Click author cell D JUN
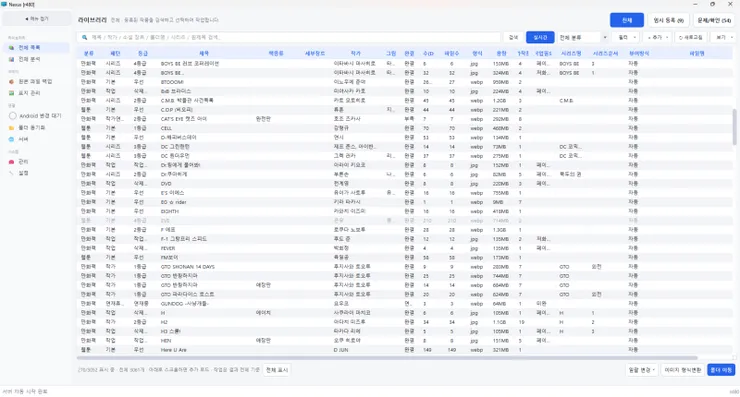The image size is (740, 397). point(341,350)
